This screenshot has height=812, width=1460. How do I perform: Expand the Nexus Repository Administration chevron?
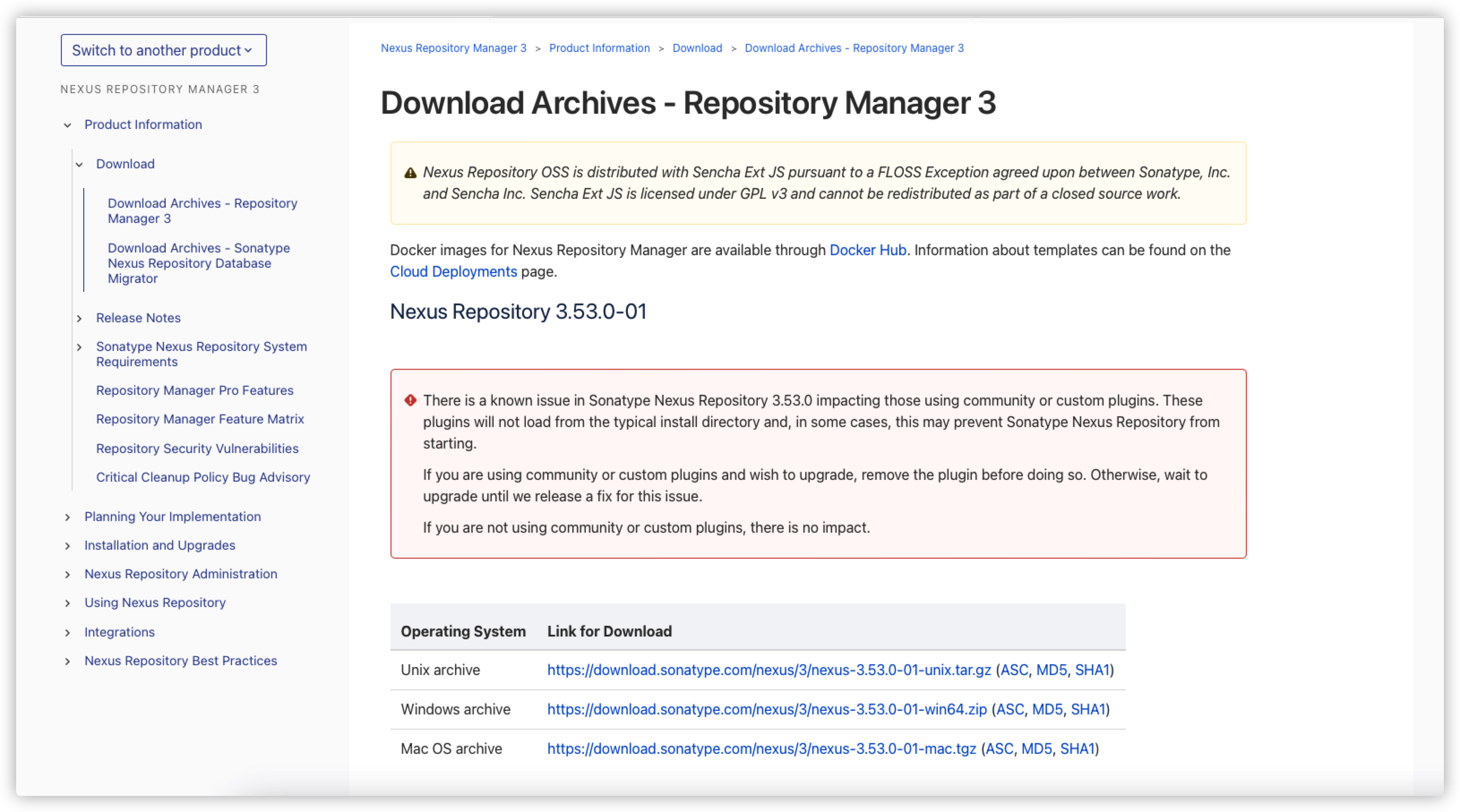[x=68, y=575]
